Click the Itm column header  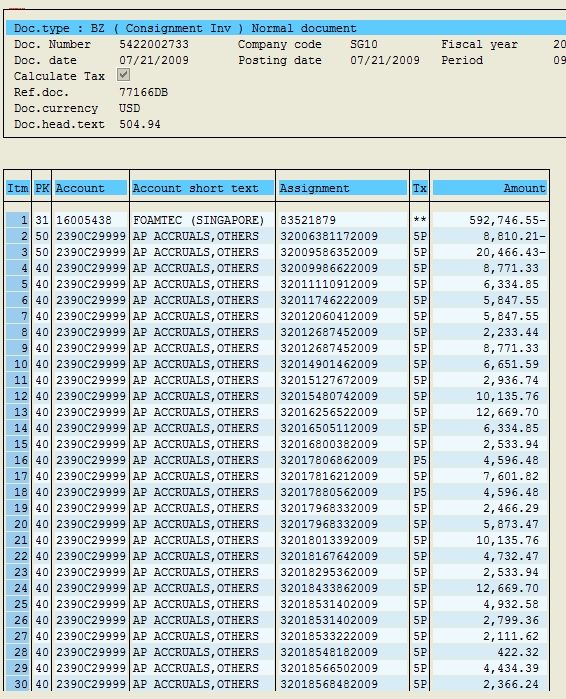[x=18, y=188]
